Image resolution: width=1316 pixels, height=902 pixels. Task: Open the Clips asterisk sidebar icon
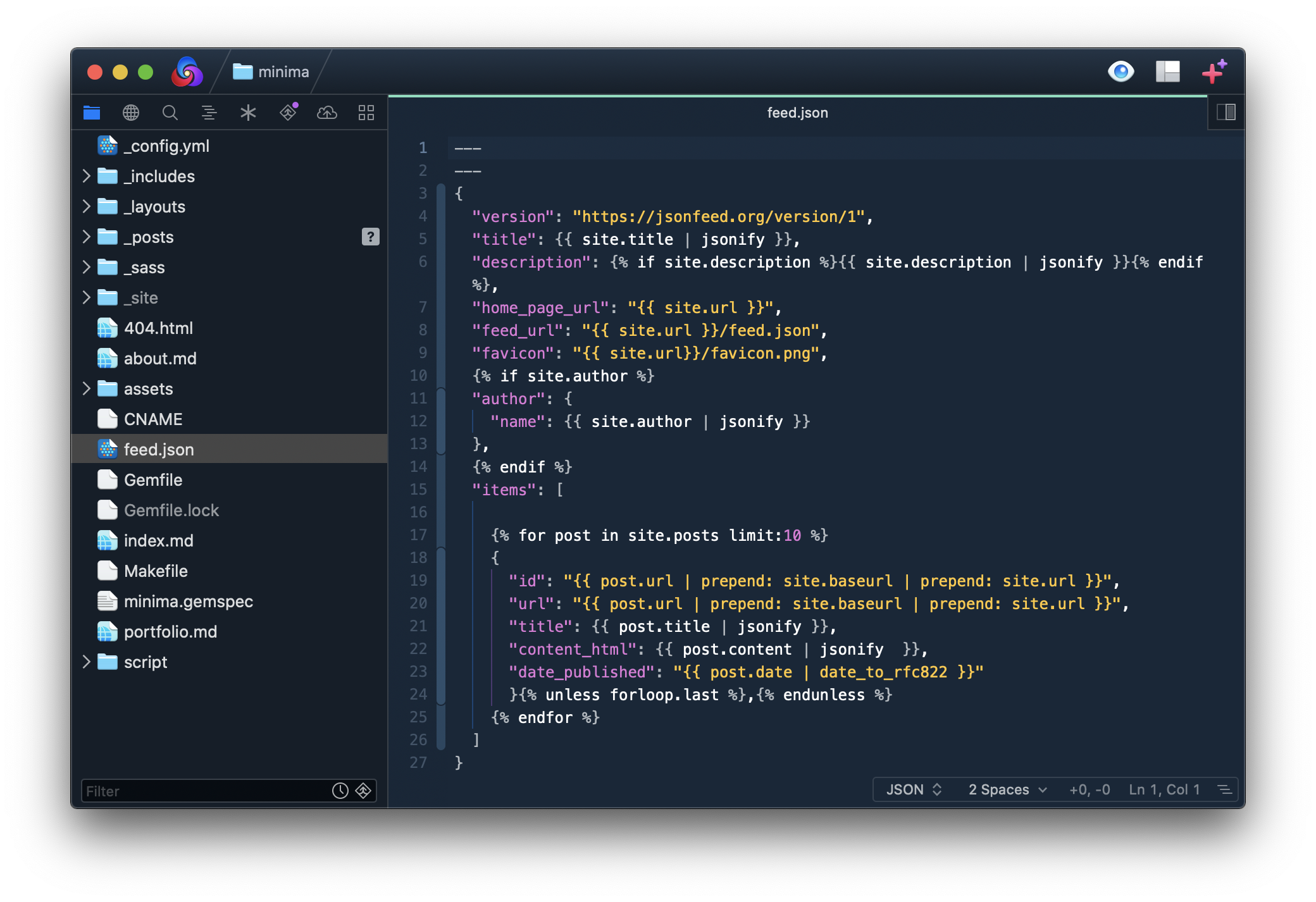(248, 113)
